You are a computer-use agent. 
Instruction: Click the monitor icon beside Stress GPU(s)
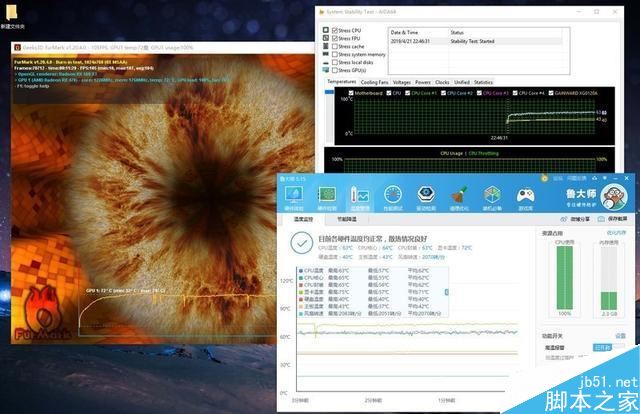pos(326,70)
